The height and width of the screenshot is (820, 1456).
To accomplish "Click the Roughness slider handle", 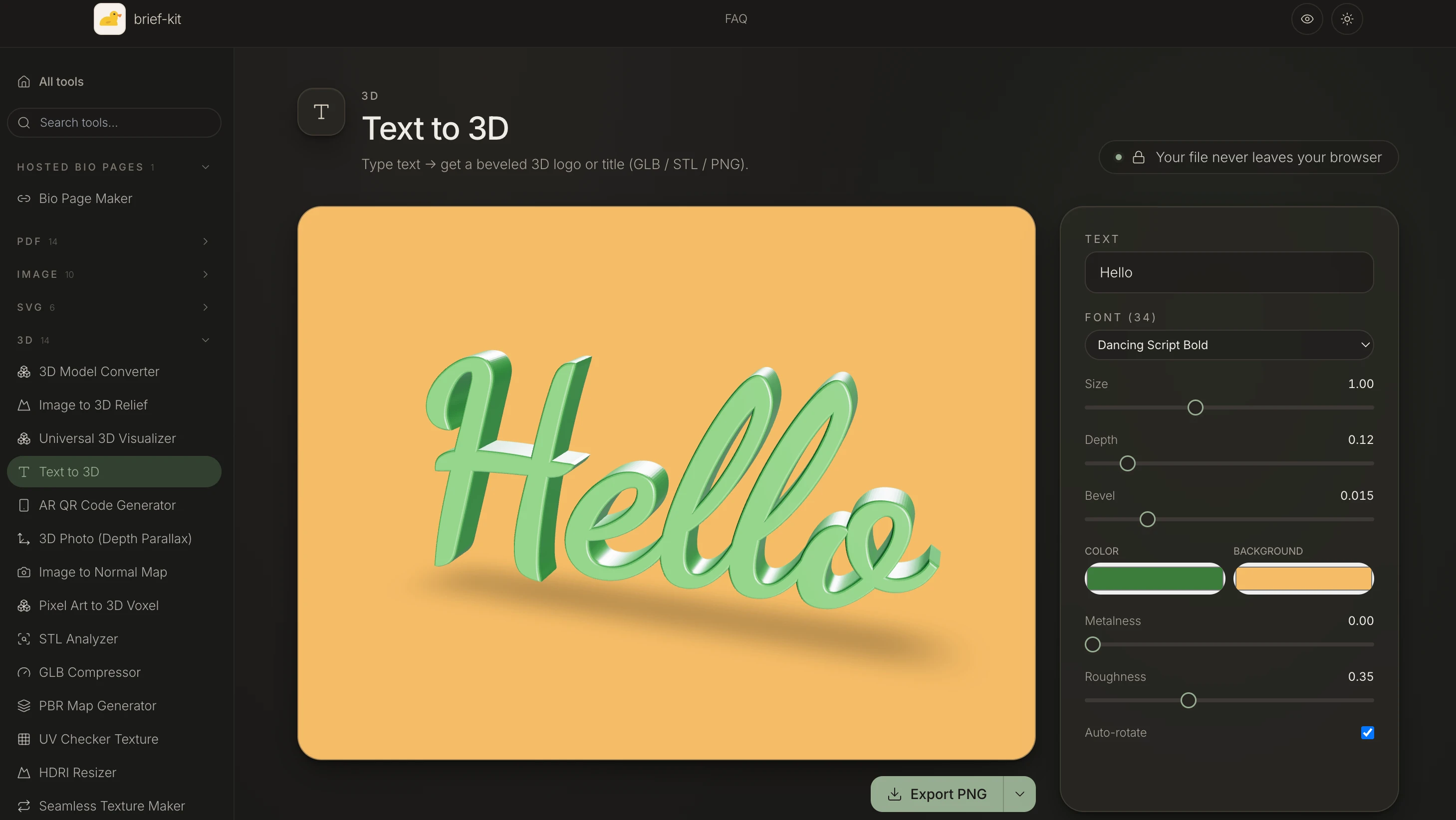I will coord(1188,700).
